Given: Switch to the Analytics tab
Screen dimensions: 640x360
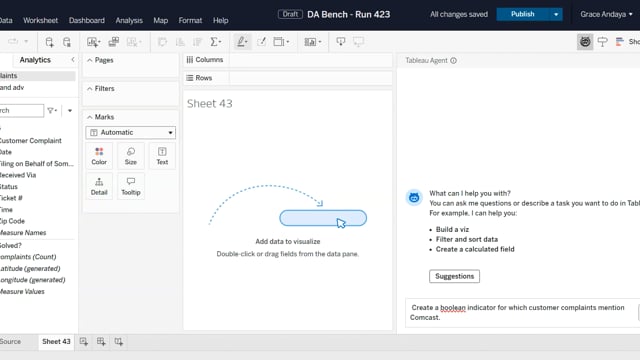Looking at the screenshot, I should pos(35,60).
